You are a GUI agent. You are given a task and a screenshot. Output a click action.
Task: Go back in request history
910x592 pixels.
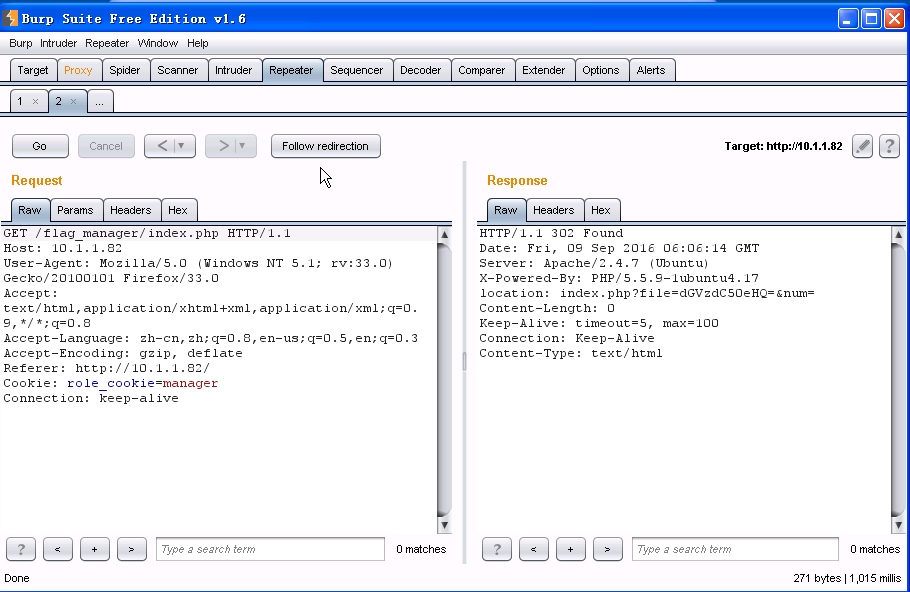162,146
